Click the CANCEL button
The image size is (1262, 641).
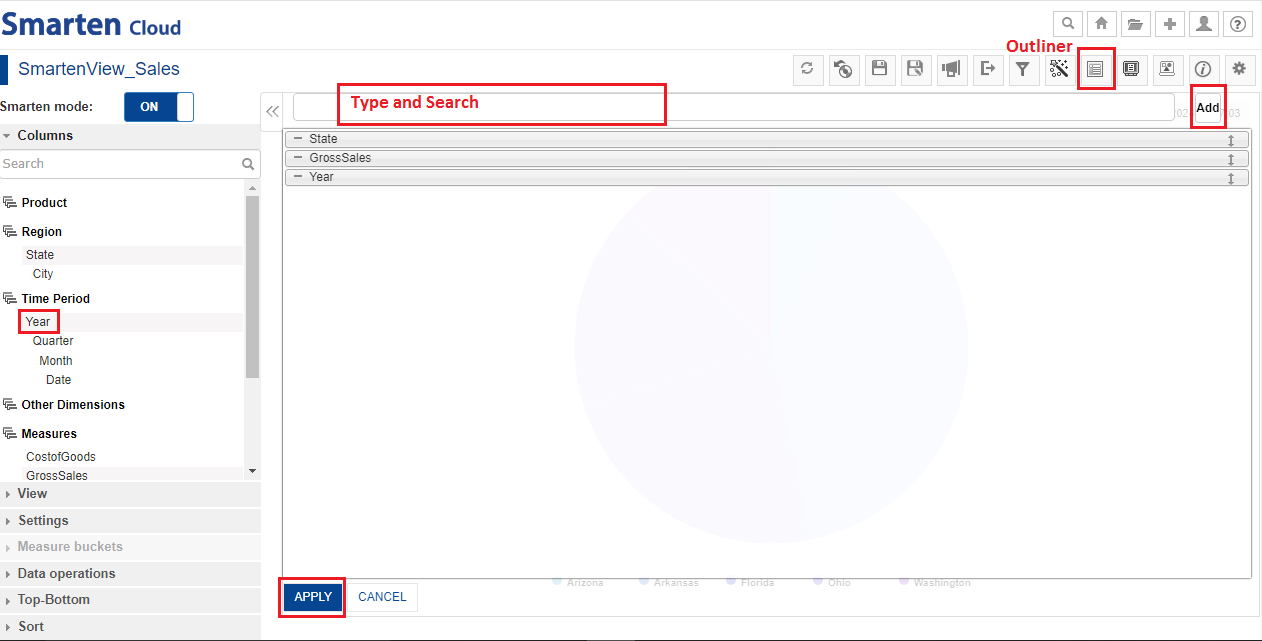[382, 597]
